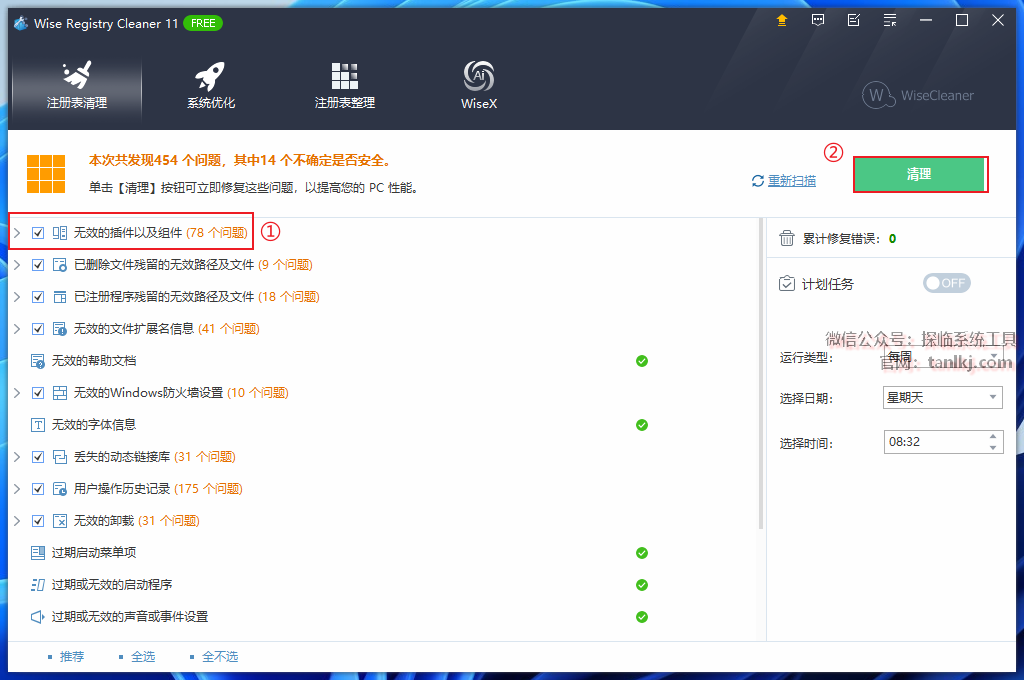Click the 无效的文件扩展名信息 icon

click(59, 329)
